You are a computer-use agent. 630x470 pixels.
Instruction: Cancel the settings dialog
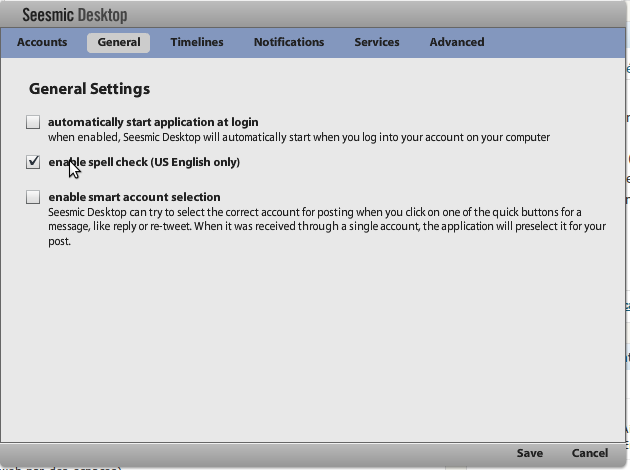pyautogui.click(x=590, y=453)
